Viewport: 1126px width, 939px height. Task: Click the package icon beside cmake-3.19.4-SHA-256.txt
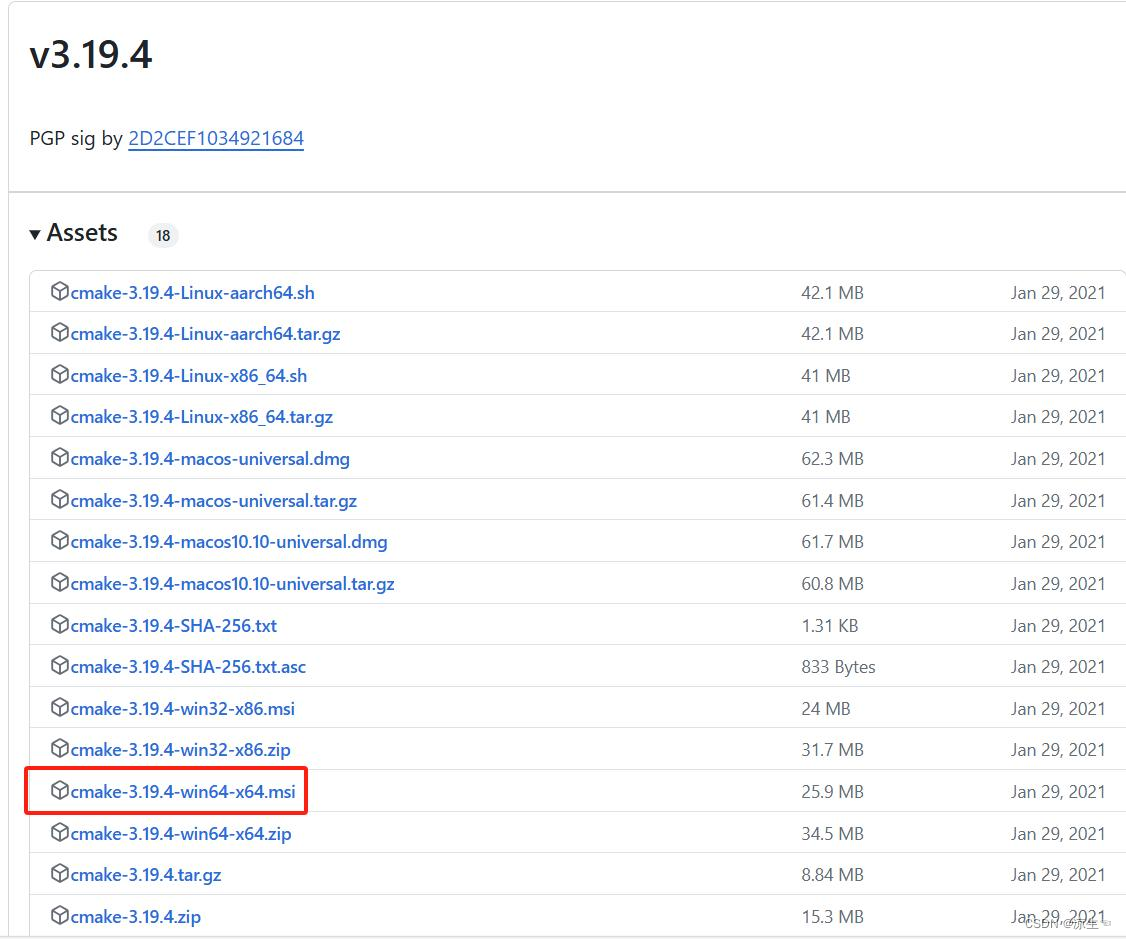(60, 625)
